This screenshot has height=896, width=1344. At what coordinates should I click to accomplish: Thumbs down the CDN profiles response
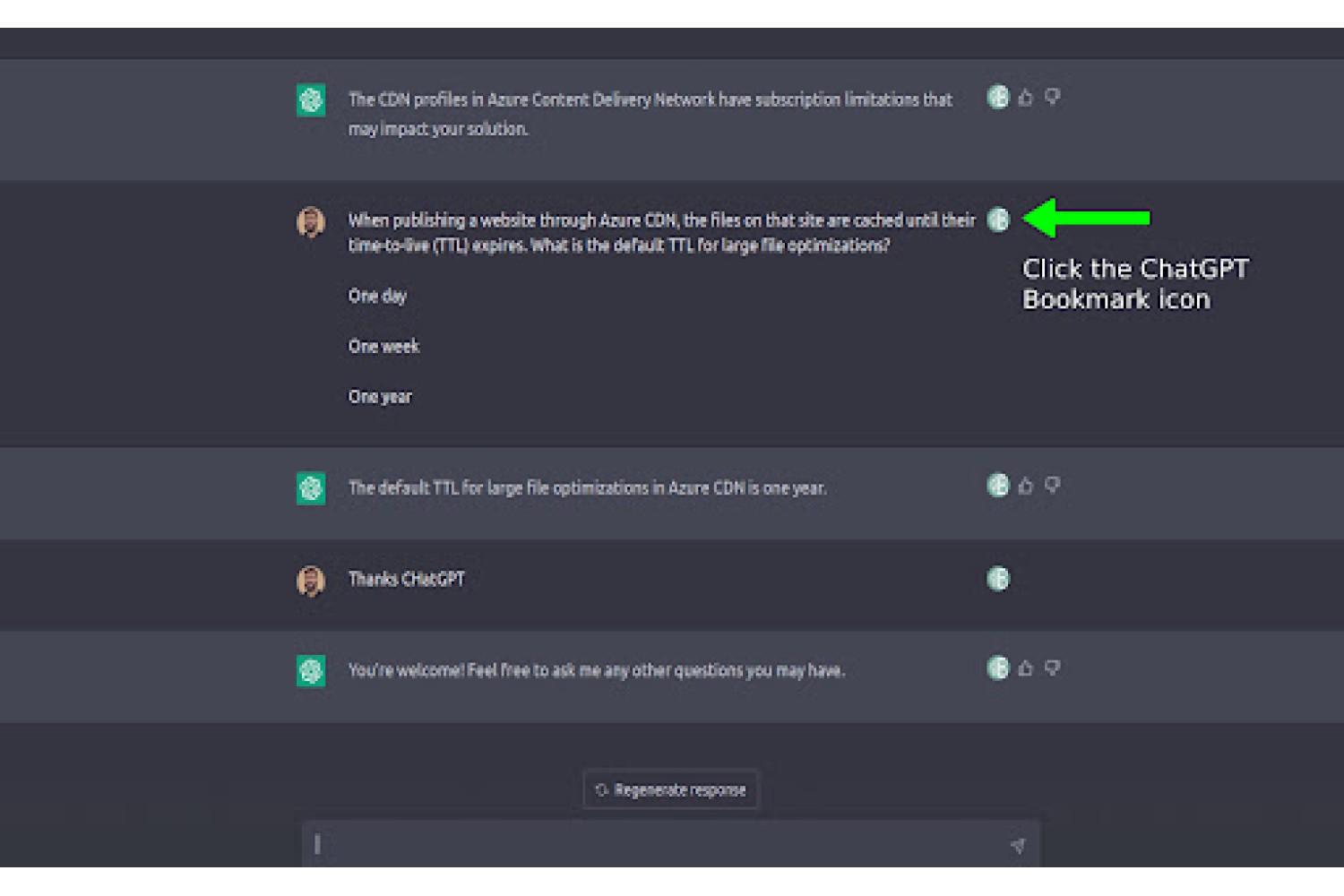point(1053,97)
